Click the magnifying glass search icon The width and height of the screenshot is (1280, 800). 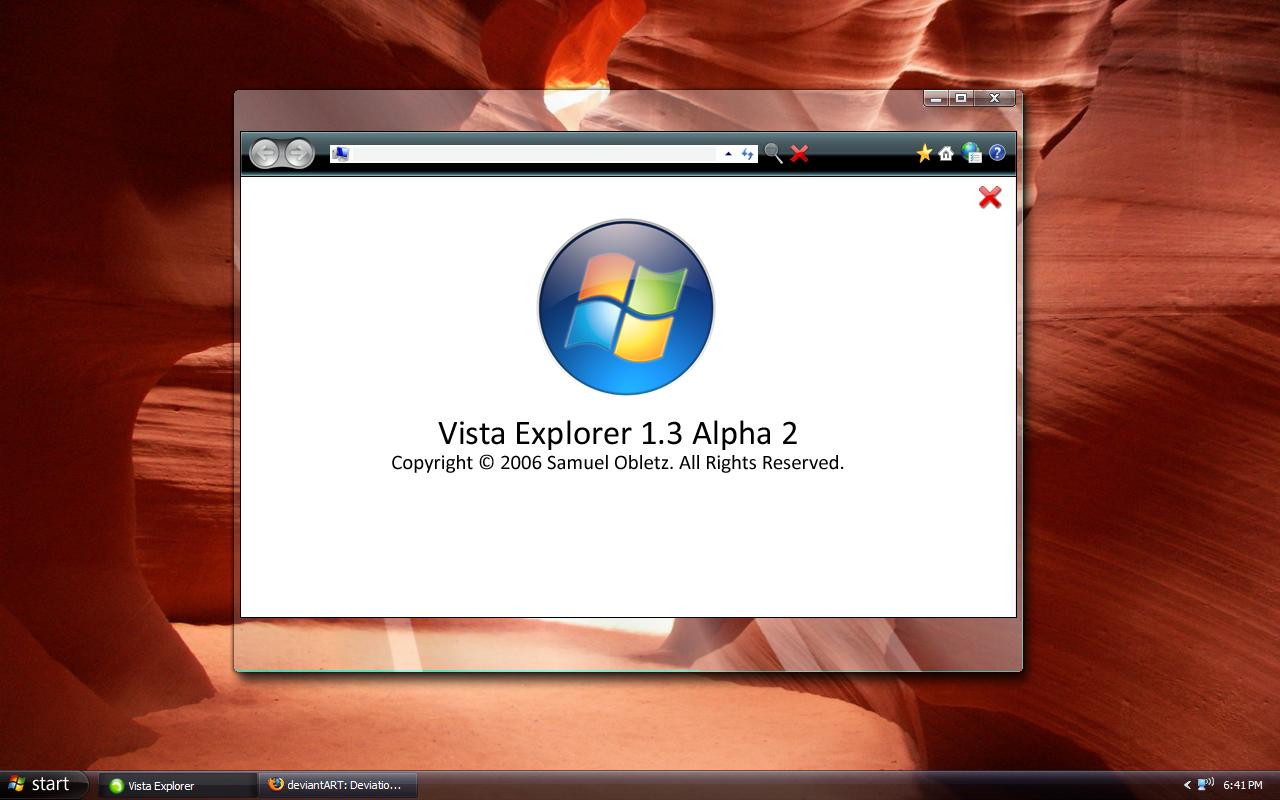pyautogui.click(x=773, y=153)
